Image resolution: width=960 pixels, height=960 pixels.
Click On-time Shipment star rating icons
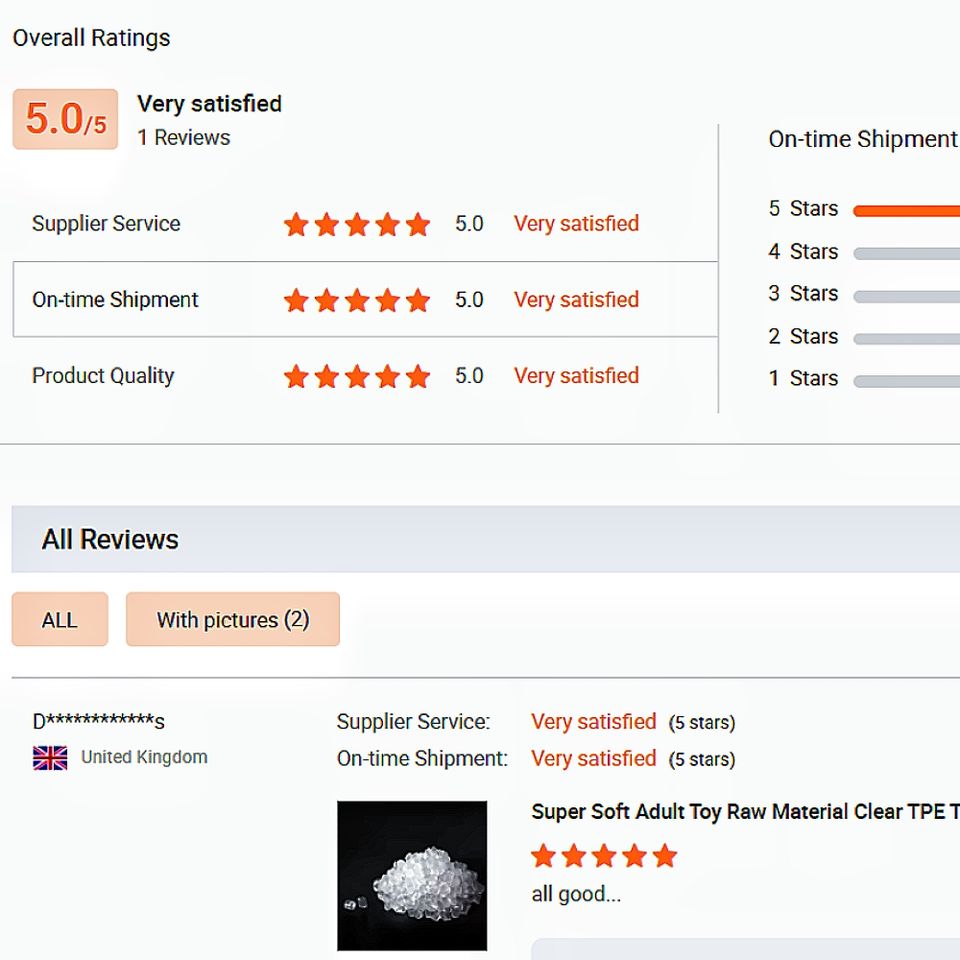click(357, 300)
